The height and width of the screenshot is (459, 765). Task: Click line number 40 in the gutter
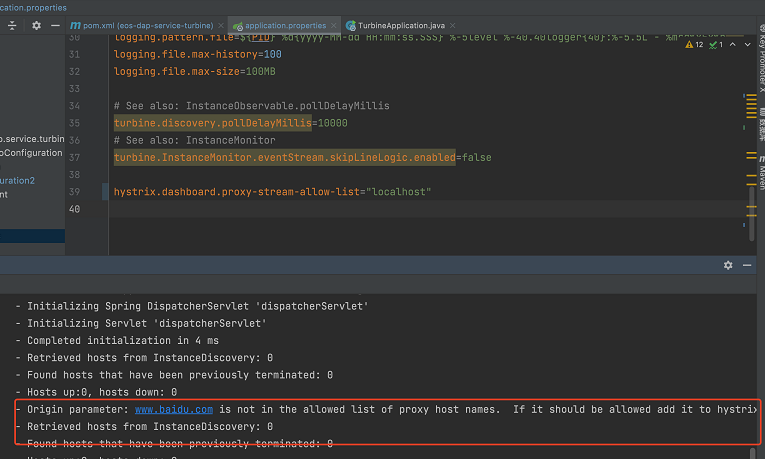pos(75,209)
